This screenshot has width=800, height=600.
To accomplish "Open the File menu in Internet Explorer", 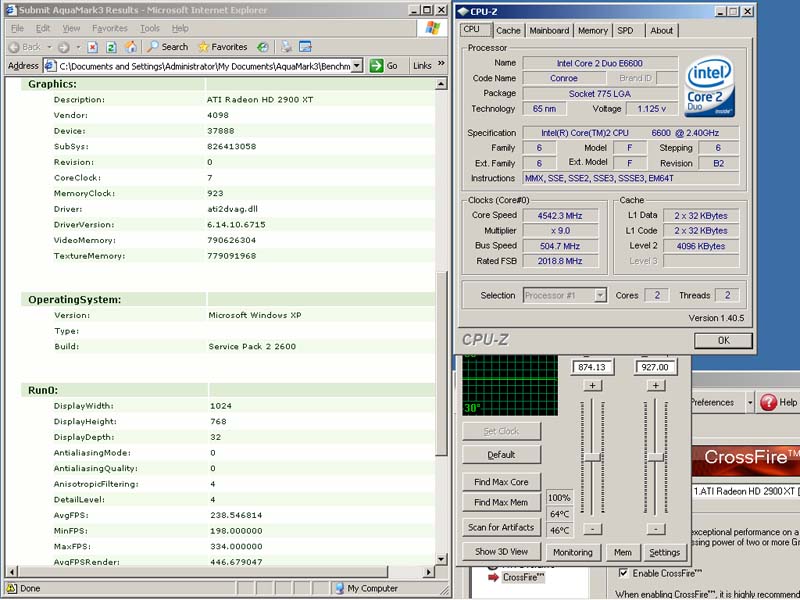I will tap(17, 28).
